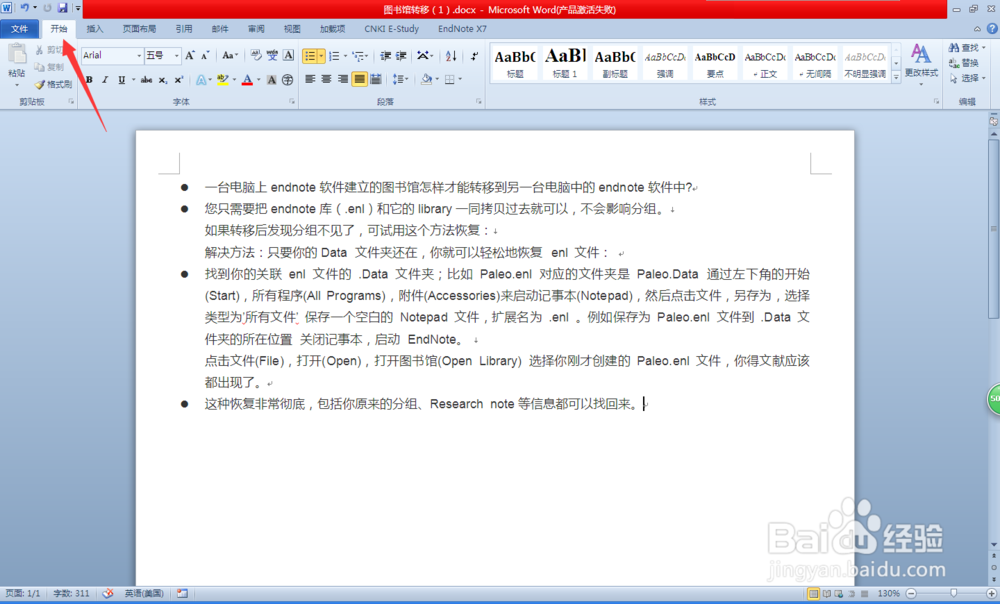
Task: Click the Character Shading icon
Action: [x=272, y=80]
